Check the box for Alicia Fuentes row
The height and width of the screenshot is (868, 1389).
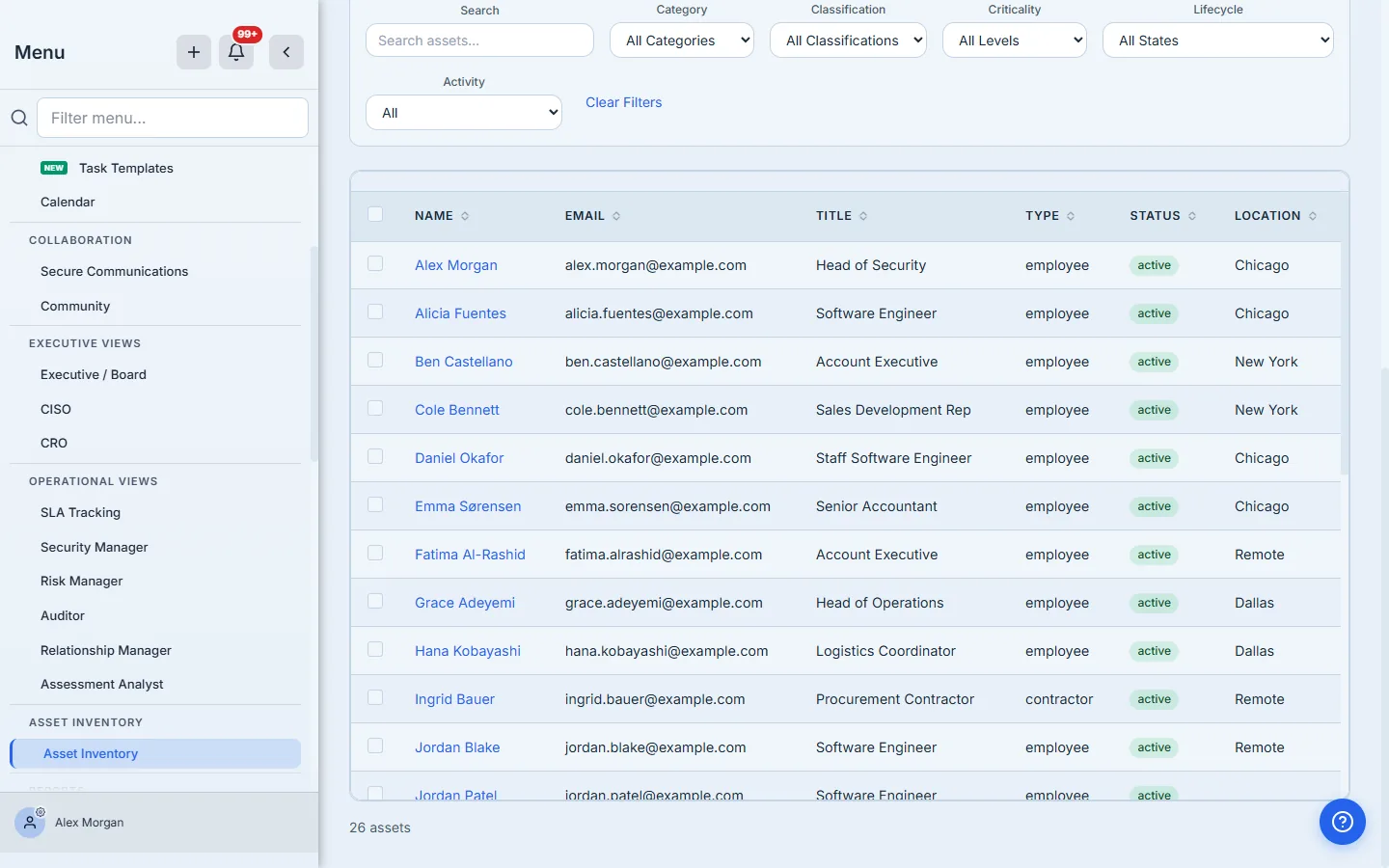[375, 312]
